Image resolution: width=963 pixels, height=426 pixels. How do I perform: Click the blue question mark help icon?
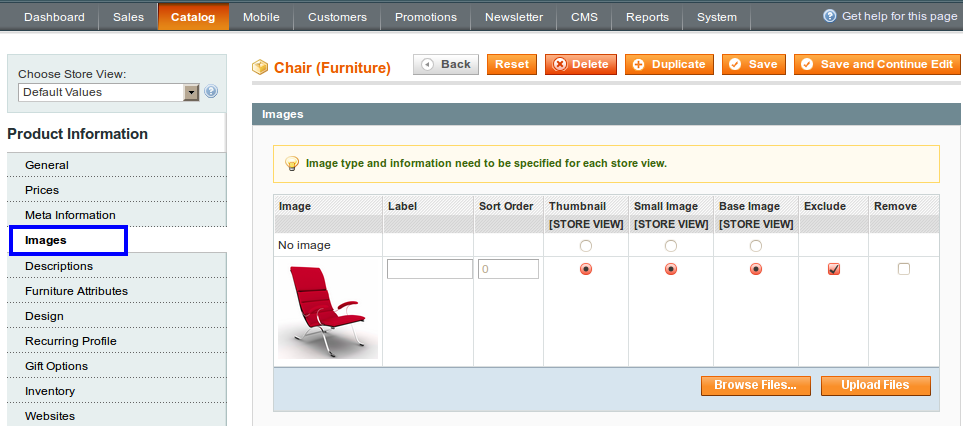pyautogui.click(x=830, y=16)
